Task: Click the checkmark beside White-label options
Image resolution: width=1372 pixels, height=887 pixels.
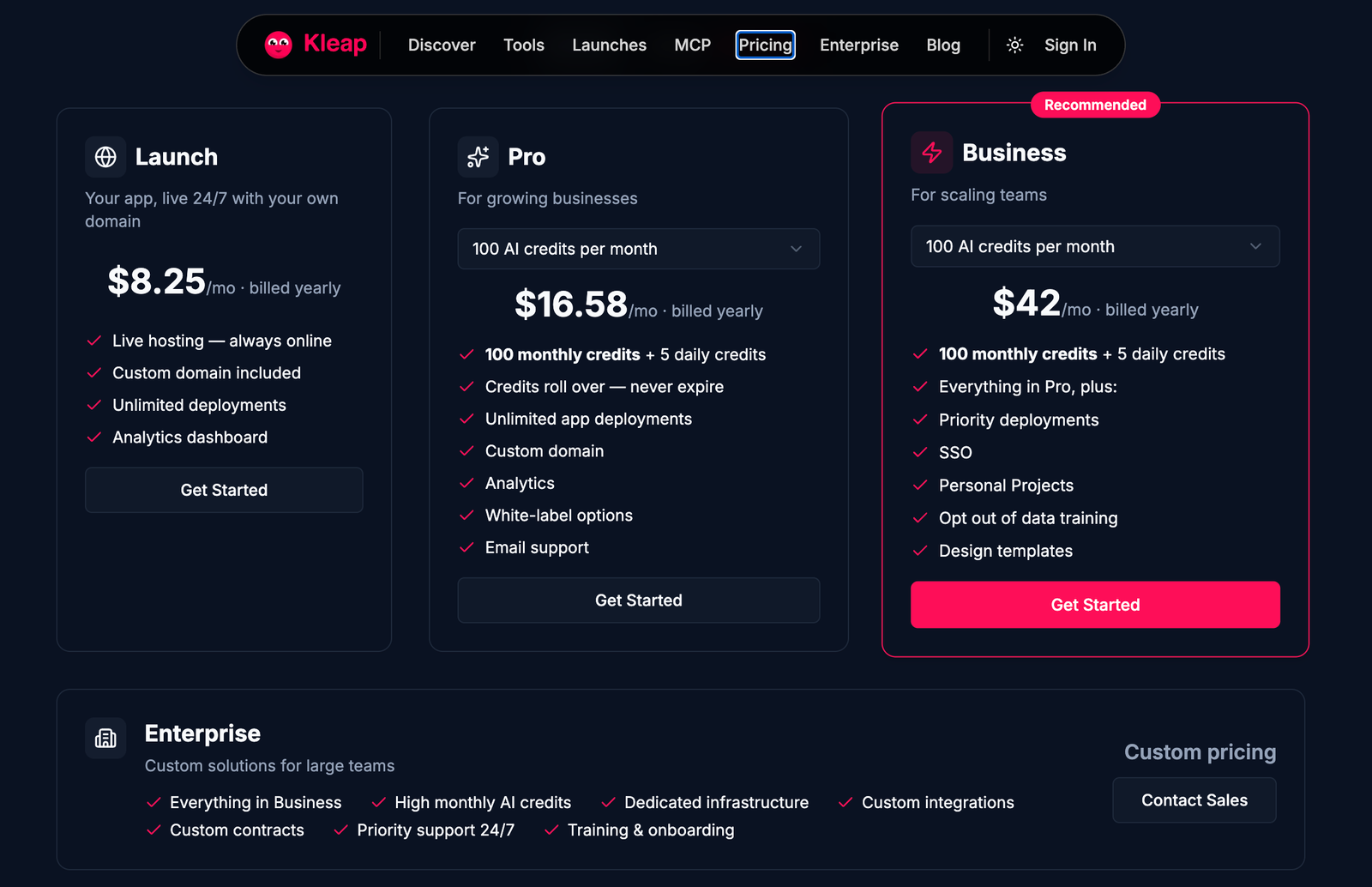Action: coord(466,516)
